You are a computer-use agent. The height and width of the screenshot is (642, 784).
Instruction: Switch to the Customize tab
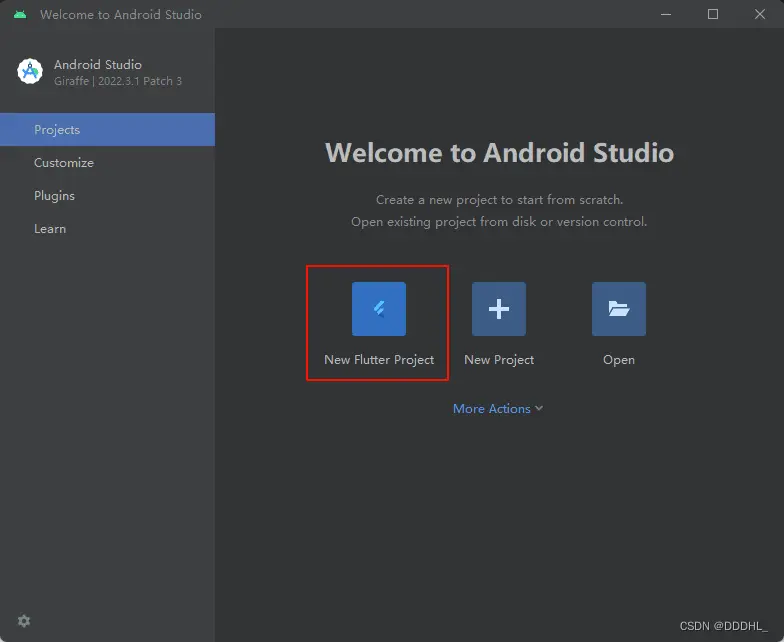tap(108, 162)
